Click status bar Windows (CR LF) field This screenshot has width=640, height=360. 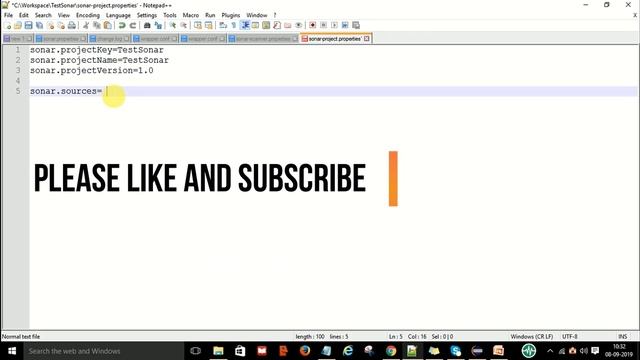pos(531,337)
